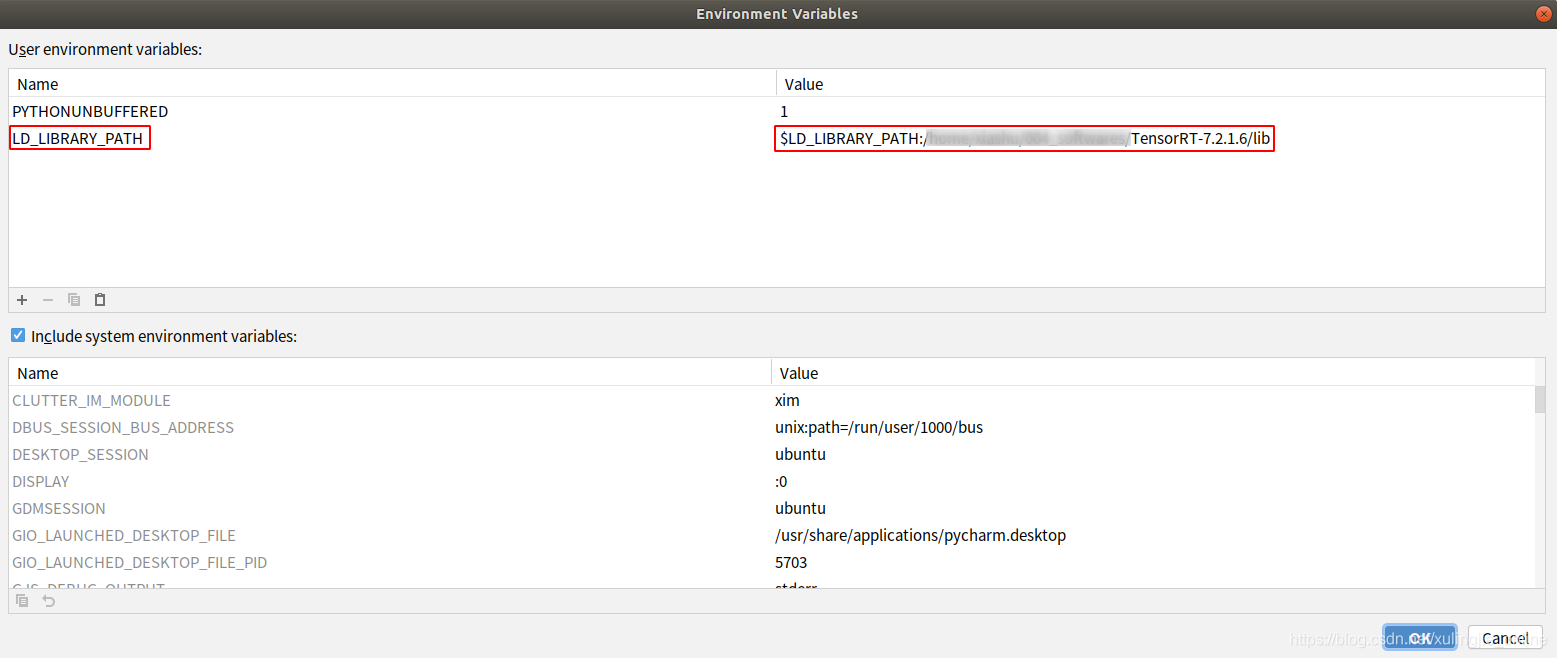Add a new user environment variable
Image resolution: width=1557 pixels, height=658 pixels.
coord(21,299)
